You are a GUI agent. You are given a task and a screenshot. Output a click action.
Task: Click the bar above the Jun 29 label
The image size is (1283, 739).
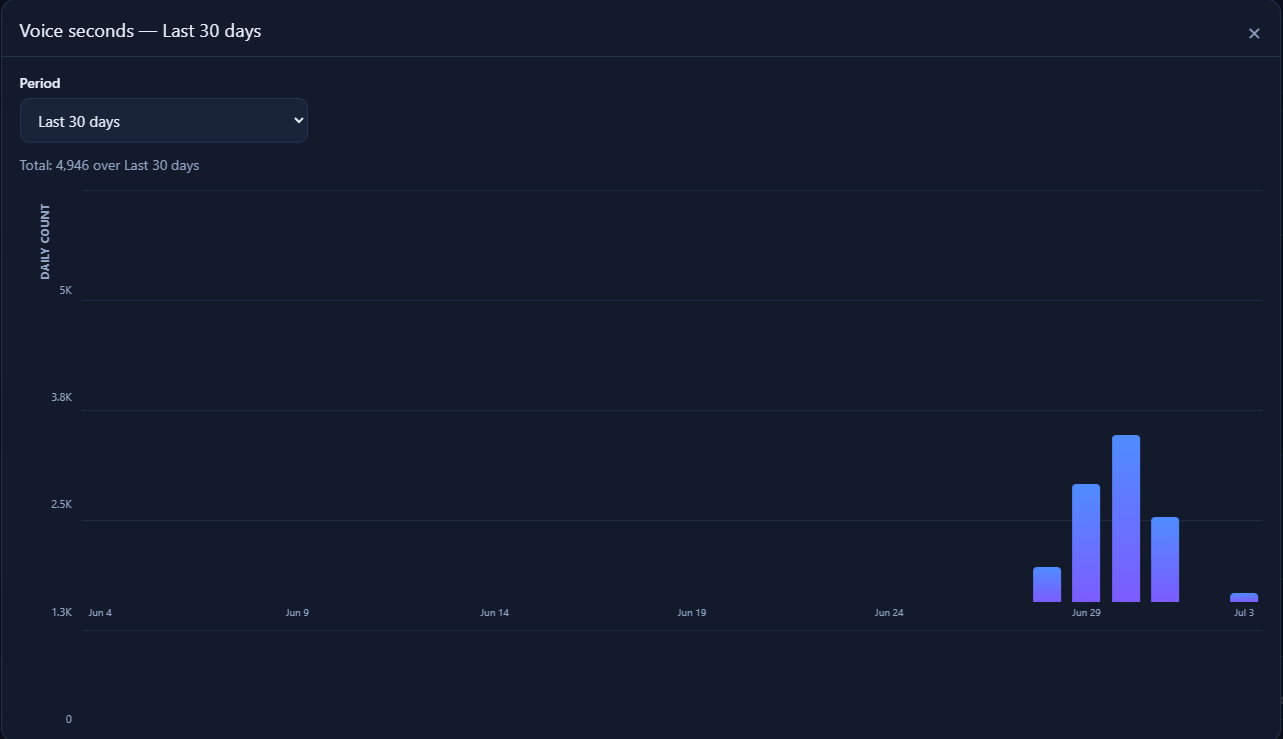coord(1086,543)
